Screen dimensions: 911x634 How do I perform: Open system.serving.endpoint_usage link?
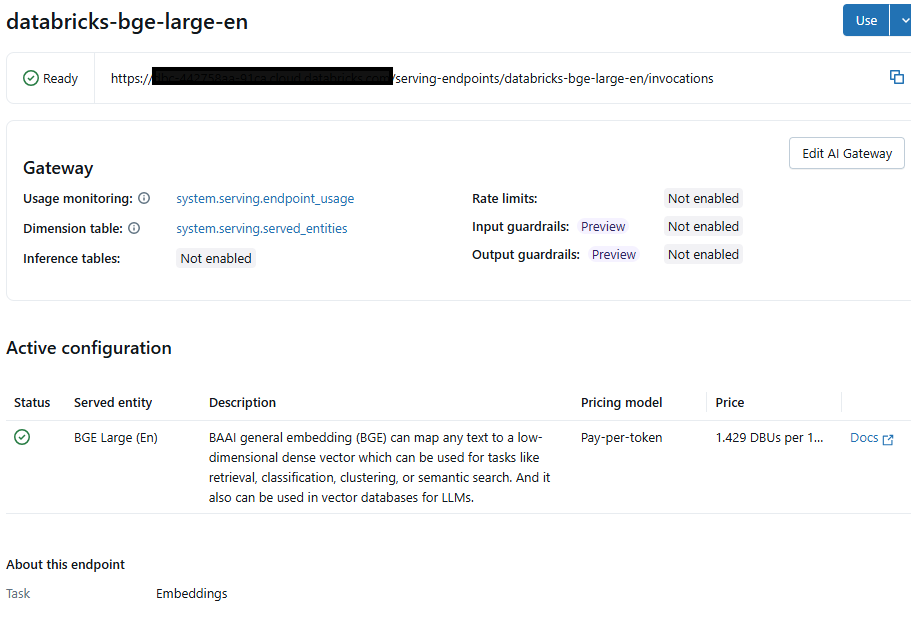point(265,199)
